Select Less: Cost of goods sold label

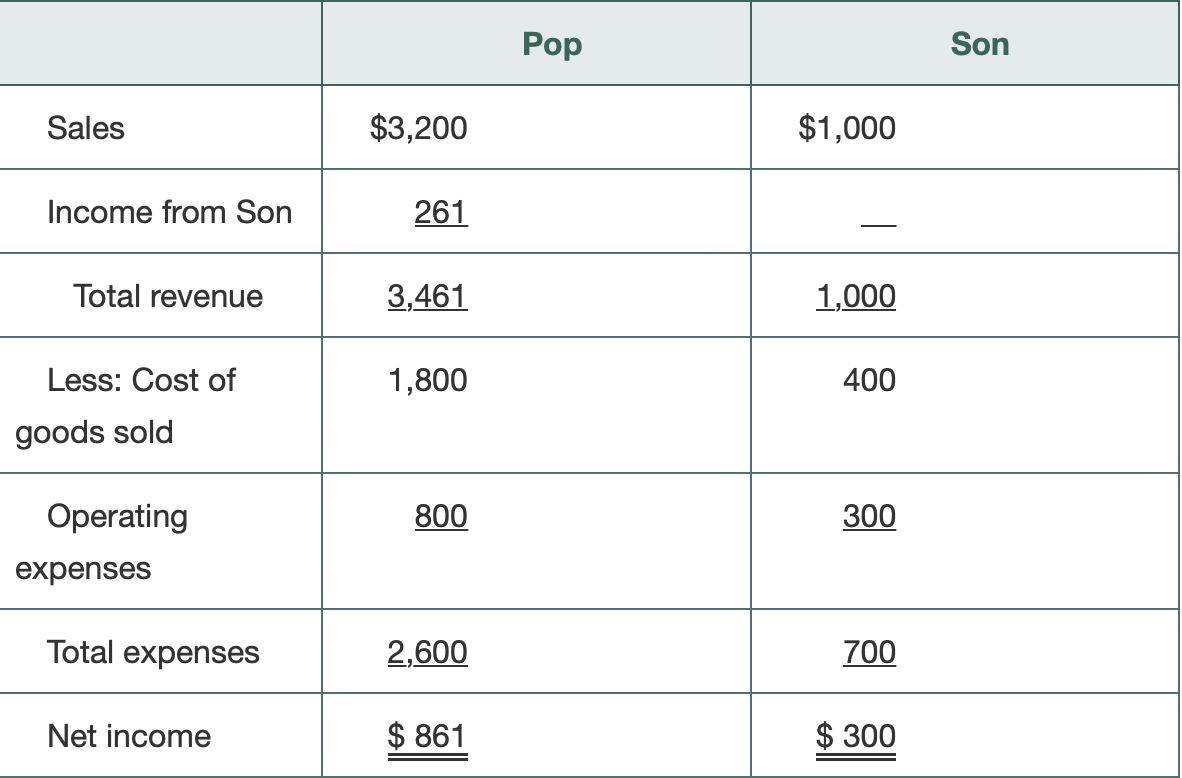tap(125, 406)
